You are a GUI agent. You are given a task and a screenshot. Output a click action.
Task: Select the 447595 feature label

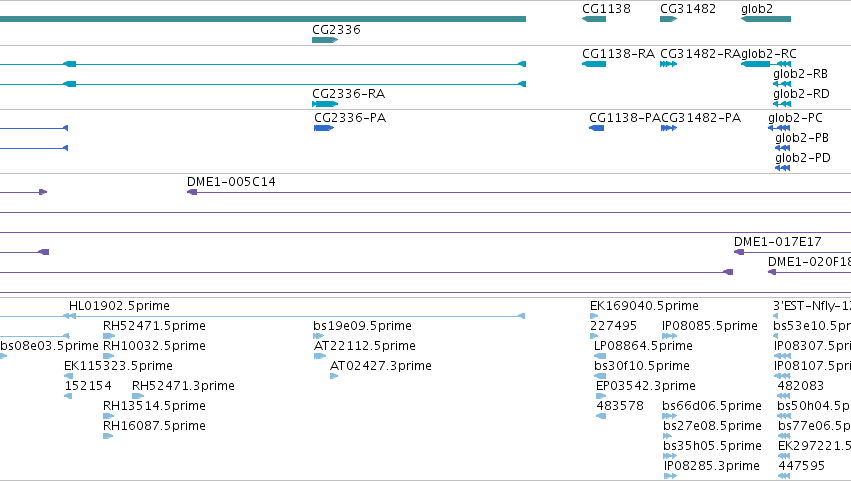pyautogui.click(x=802, y=466)
